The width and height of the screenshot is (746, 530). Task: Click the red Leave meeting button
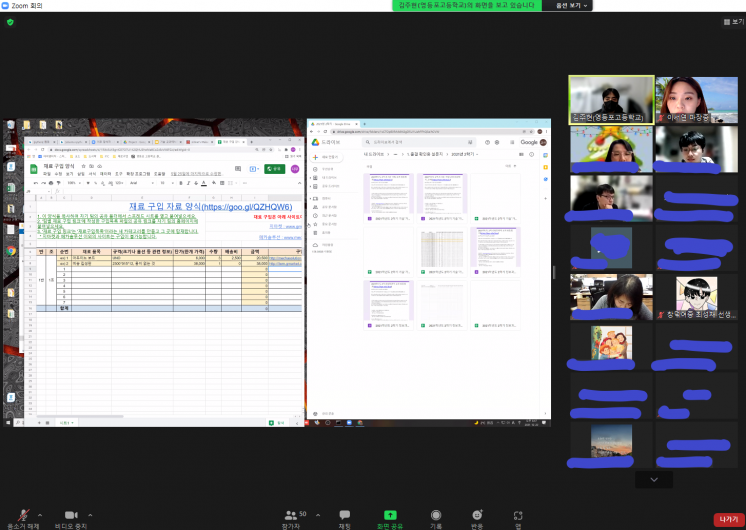coord(726,519)
